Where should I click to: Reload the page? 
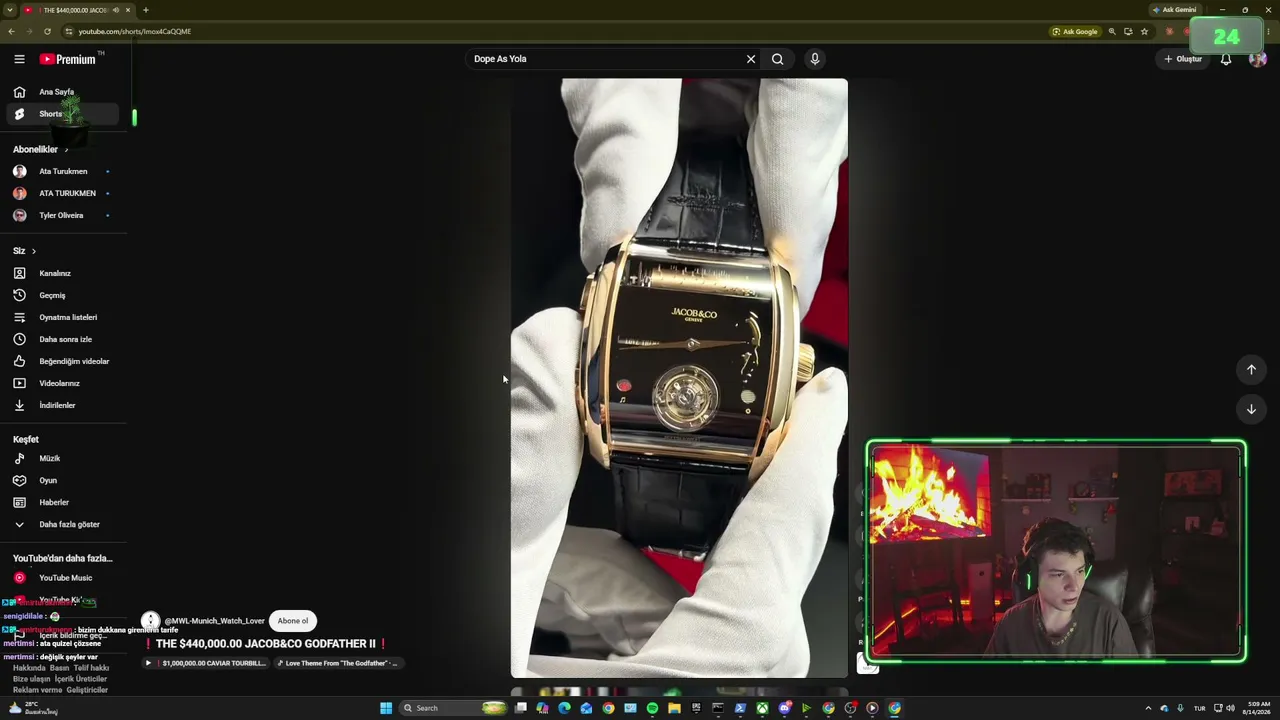(47, 31)
